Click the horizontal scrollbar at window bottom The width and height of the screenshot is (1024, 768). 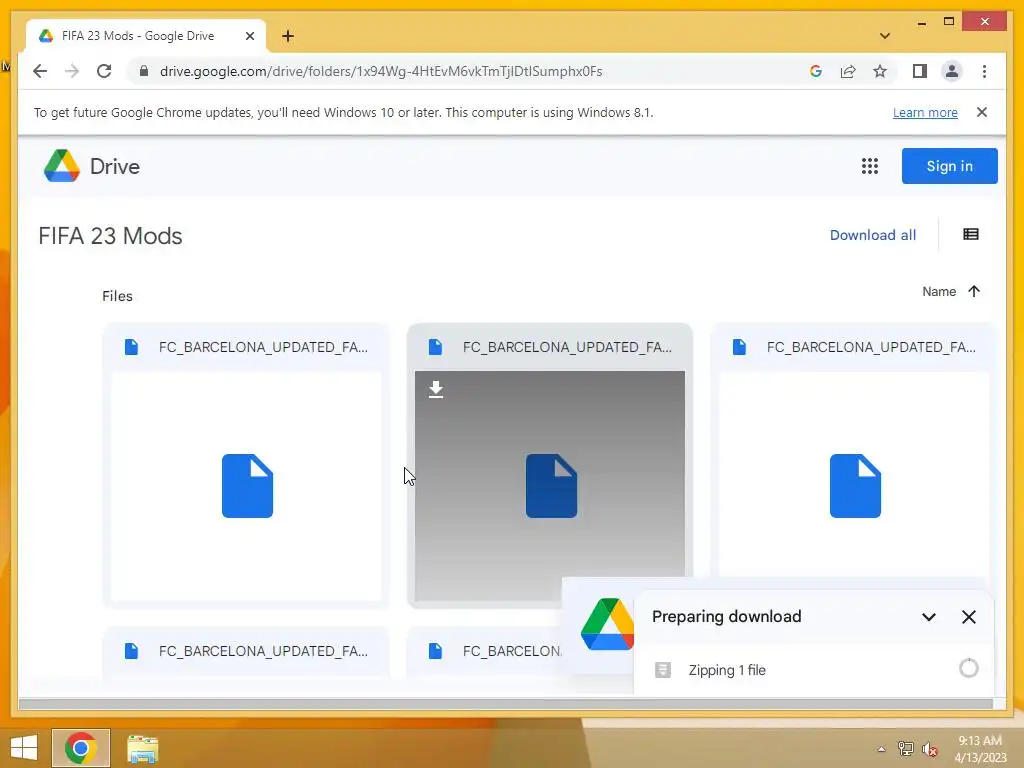[x=505, y=704]
